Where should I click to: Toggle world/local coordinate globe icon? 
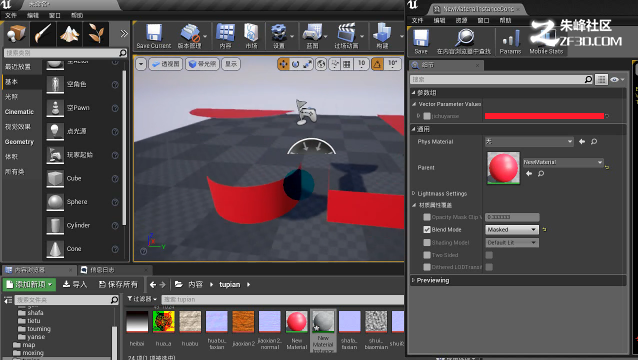click(321, 64)
